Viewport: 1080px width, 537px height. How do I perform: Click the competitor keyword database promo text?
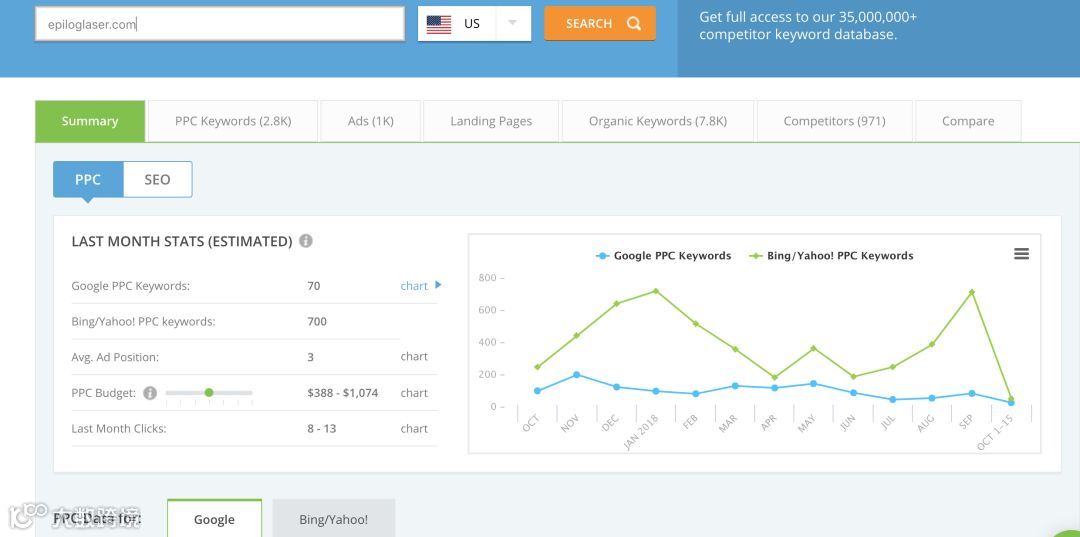click(808, 26)
